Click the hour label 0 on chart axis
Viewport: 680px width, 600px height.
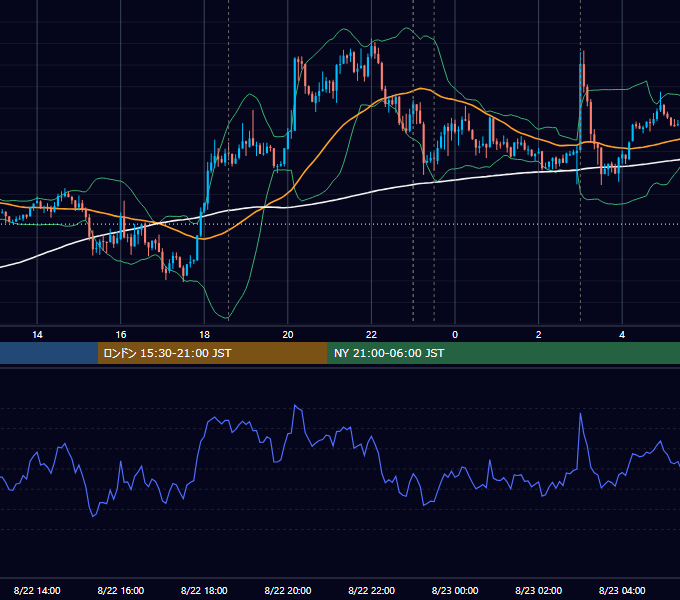(x=455, y=335)
